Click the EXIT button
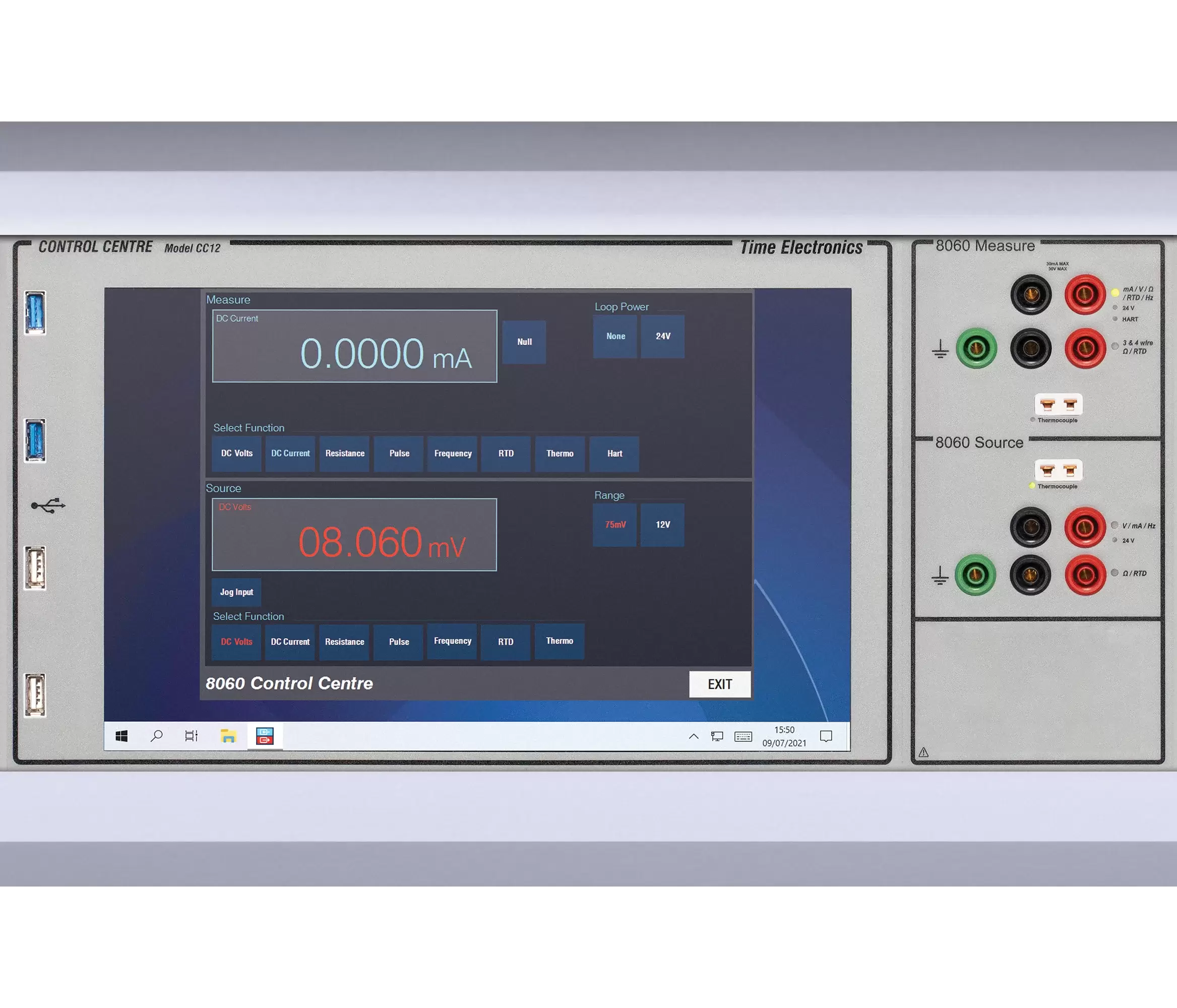The height and width of the screenshot is (1008, 1177). click(720, 684)
